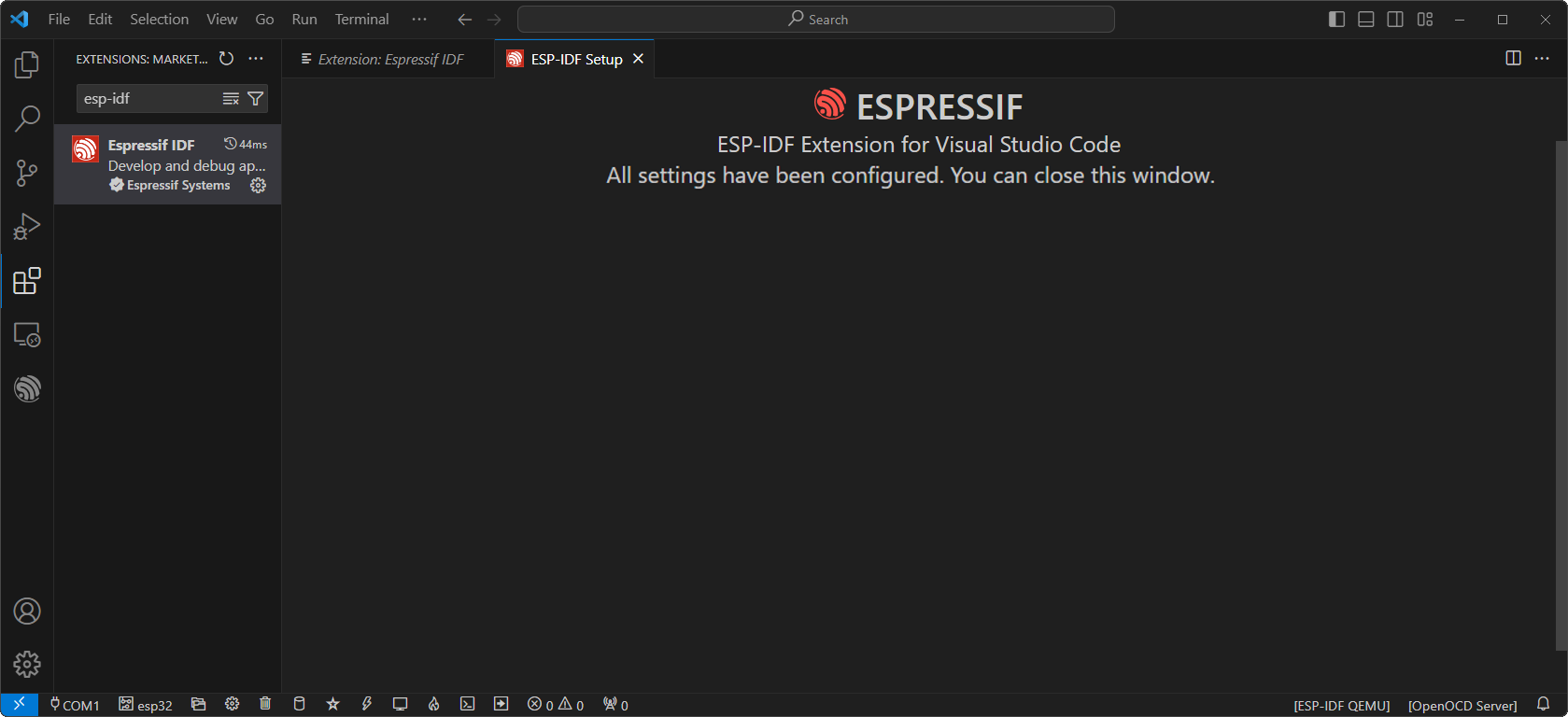Open the notifications bell
This screenshot has width=1568, height=717.
[1544, 705]
